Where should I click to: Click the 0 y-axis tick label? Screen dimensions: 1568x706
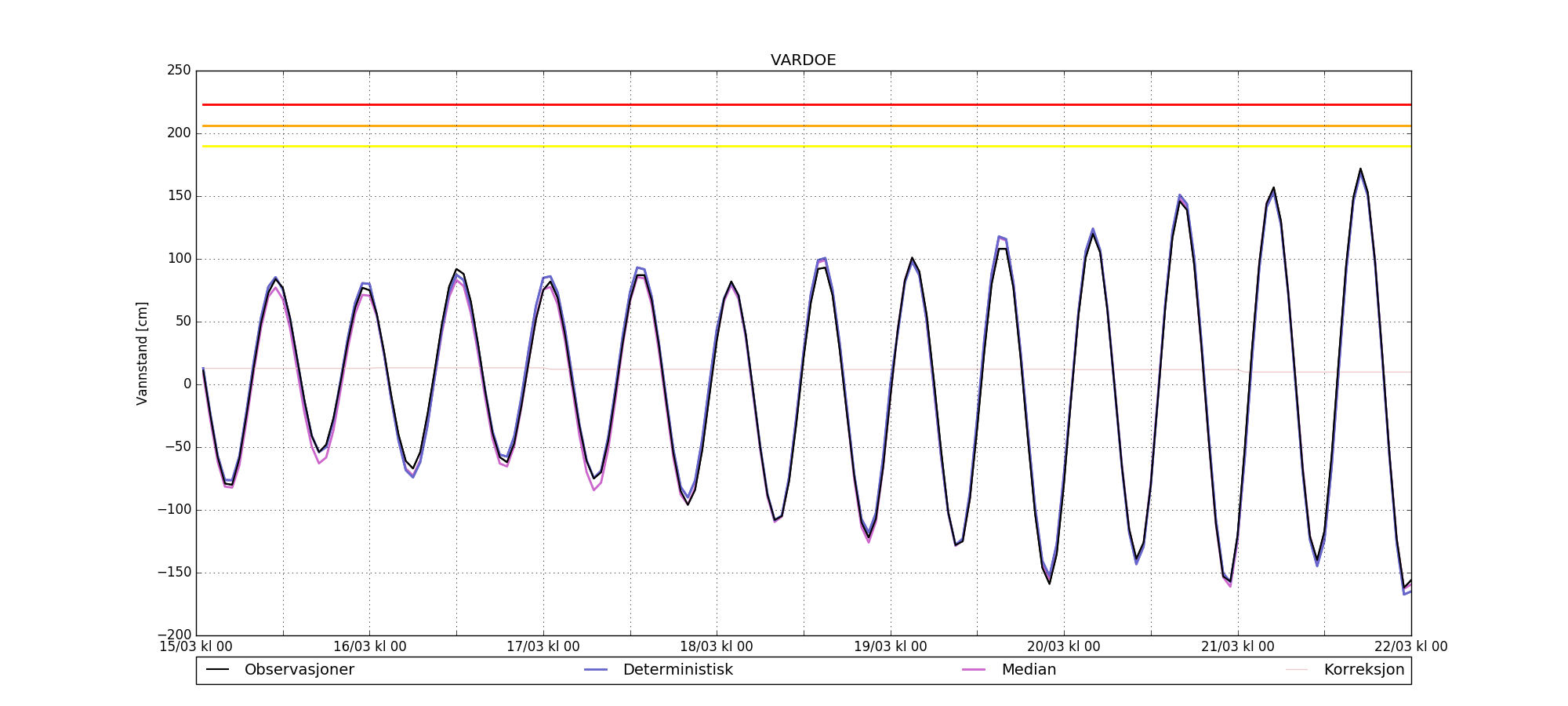pyautogui.click(x=187, y=384)
